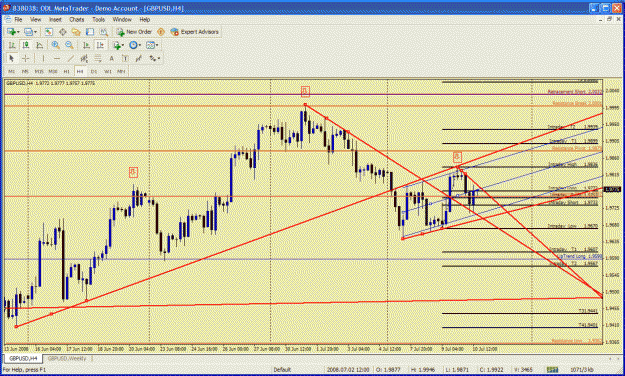Open the Strategy Tester magnifier icon
The height and width of the screenshot is (376, 625).
pyautogui.click(x=104, y=32)
